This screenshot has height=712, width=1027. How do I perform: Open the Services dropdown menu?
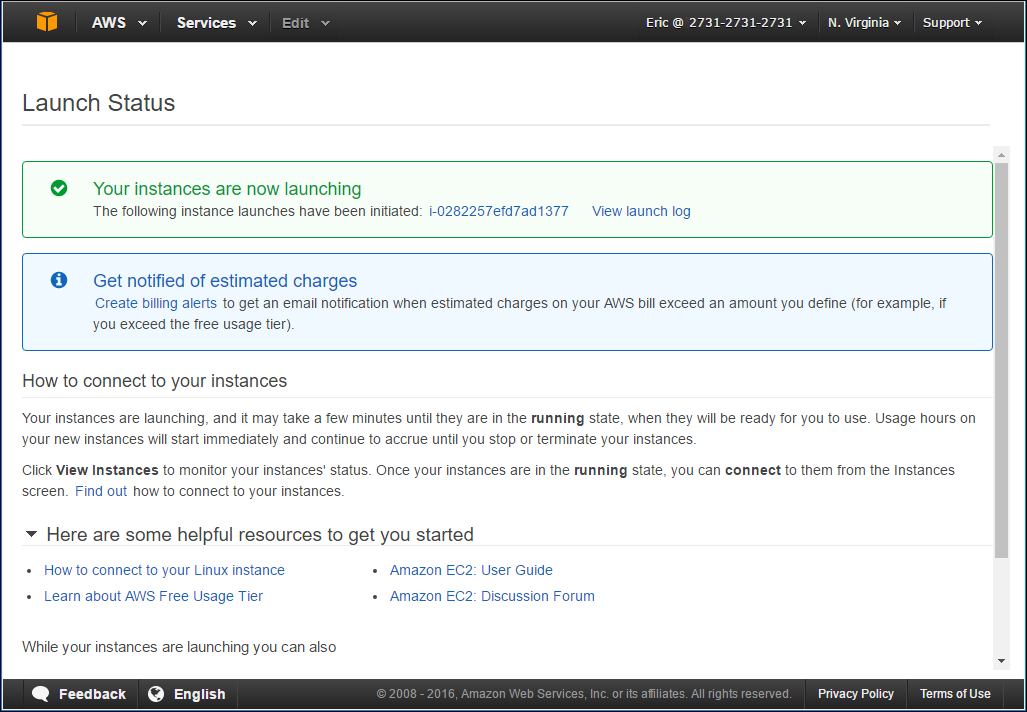click(x=216, y=22)
